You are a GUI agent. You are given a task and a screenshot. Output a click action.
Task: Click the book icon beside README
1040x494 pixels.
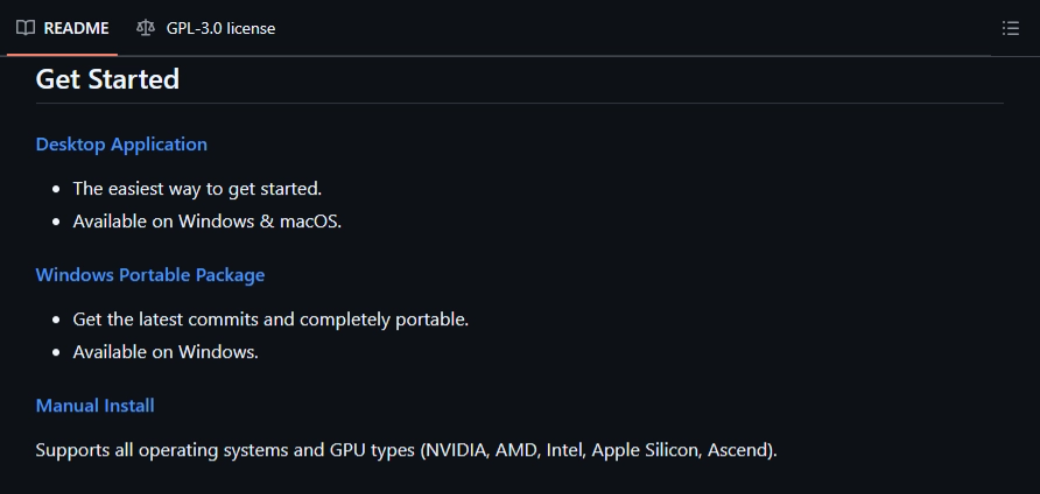coord(25,28)
